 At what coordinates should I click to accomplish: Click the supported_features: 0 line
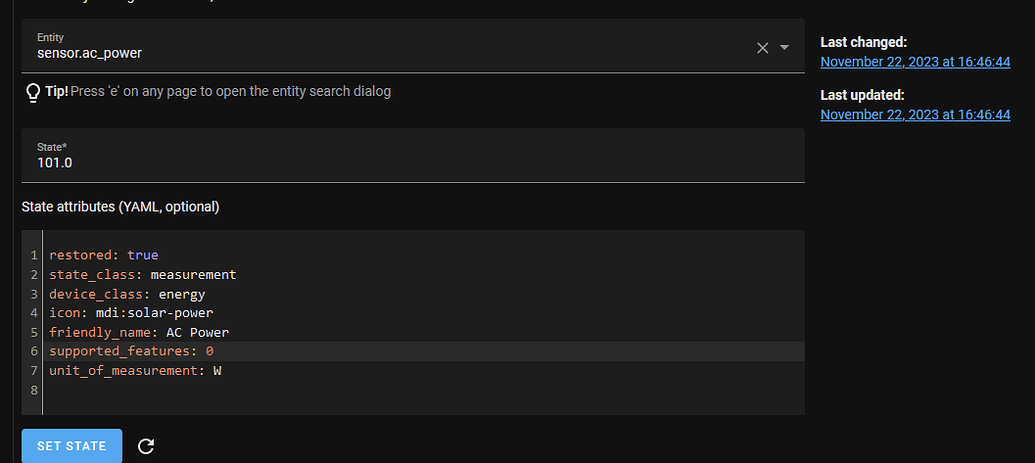[x=131, y=351]
